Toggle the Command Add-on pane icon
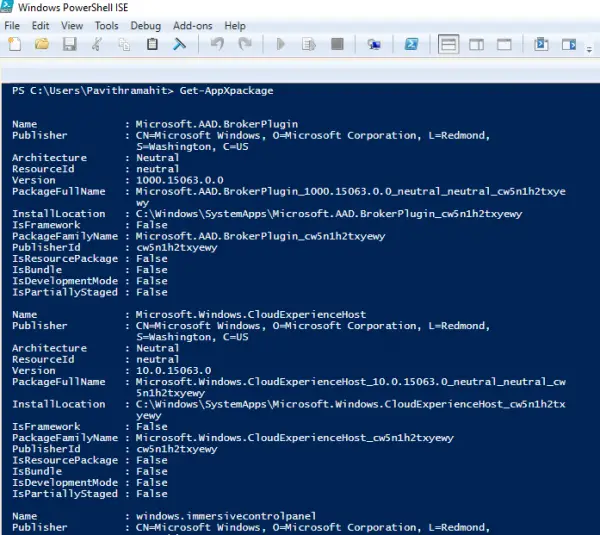Viewport: 600px width, 535px height. [569, 44]
